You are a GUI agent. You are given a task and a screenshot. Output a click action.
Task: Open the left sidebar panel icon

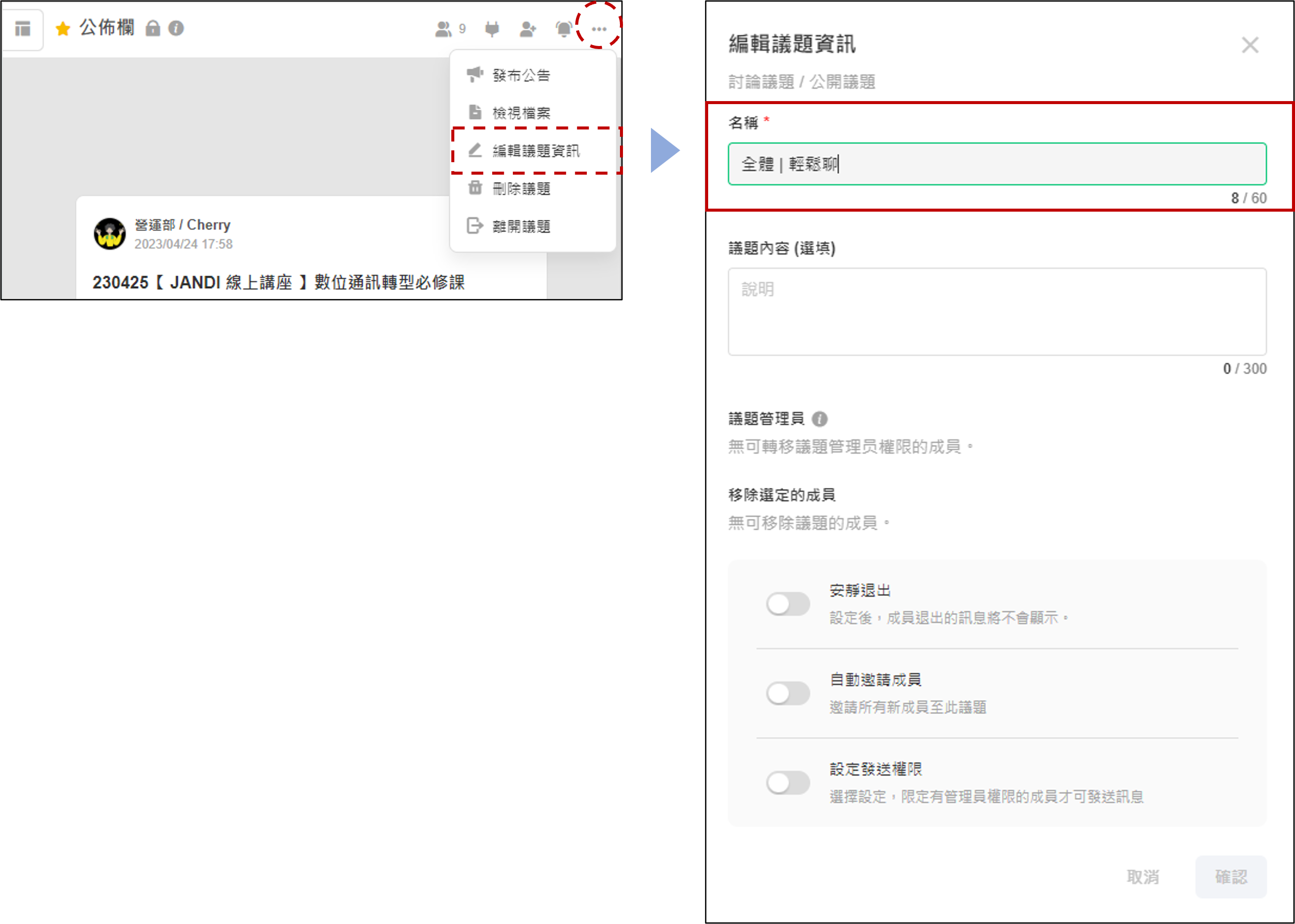tap(23, 28)
